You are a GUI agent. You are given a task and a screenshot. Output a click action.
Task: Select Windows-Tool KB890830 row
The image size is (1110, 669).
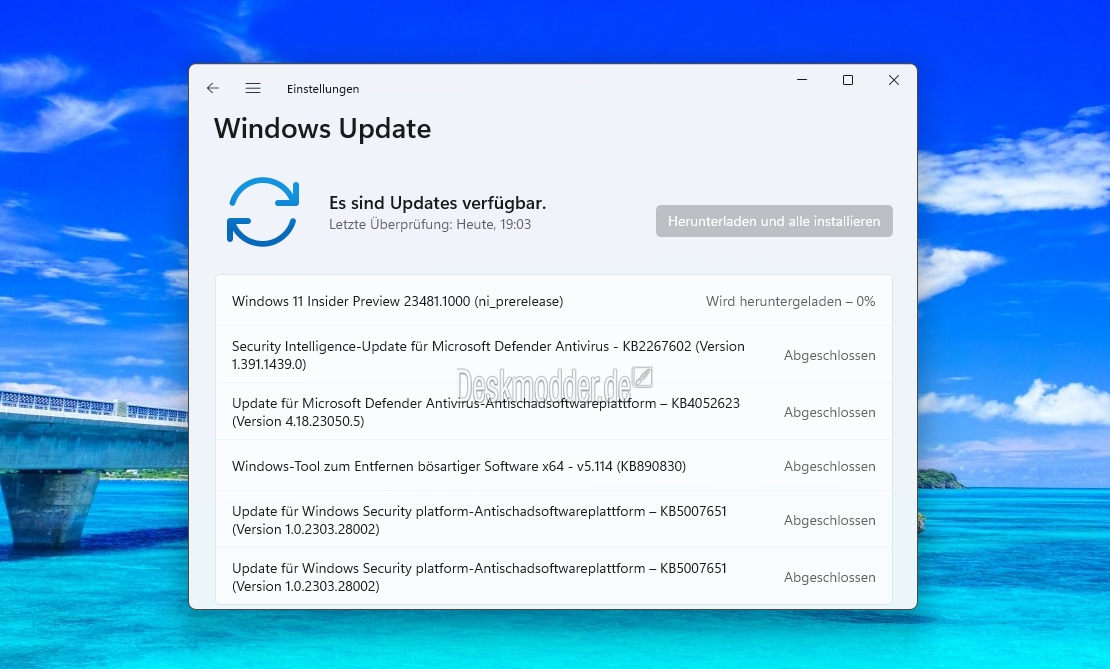pos(554,466)
